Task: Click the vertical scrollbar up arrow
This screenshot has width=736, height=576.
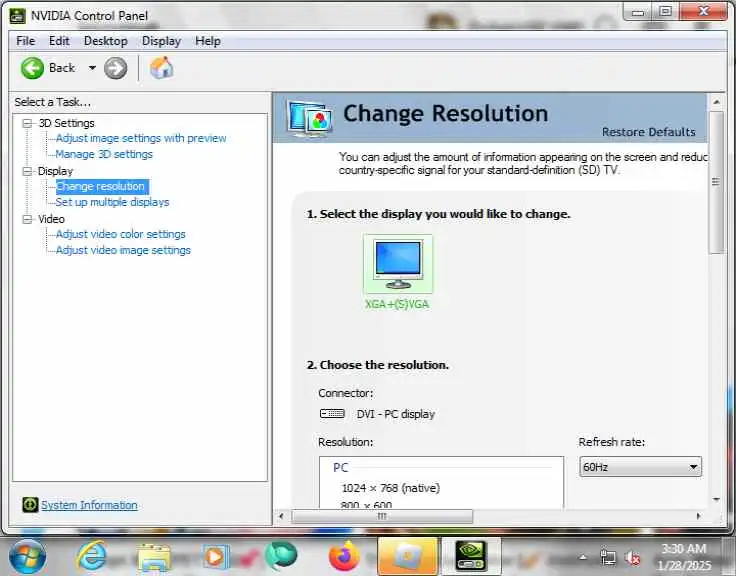Action: pos(716,101)
